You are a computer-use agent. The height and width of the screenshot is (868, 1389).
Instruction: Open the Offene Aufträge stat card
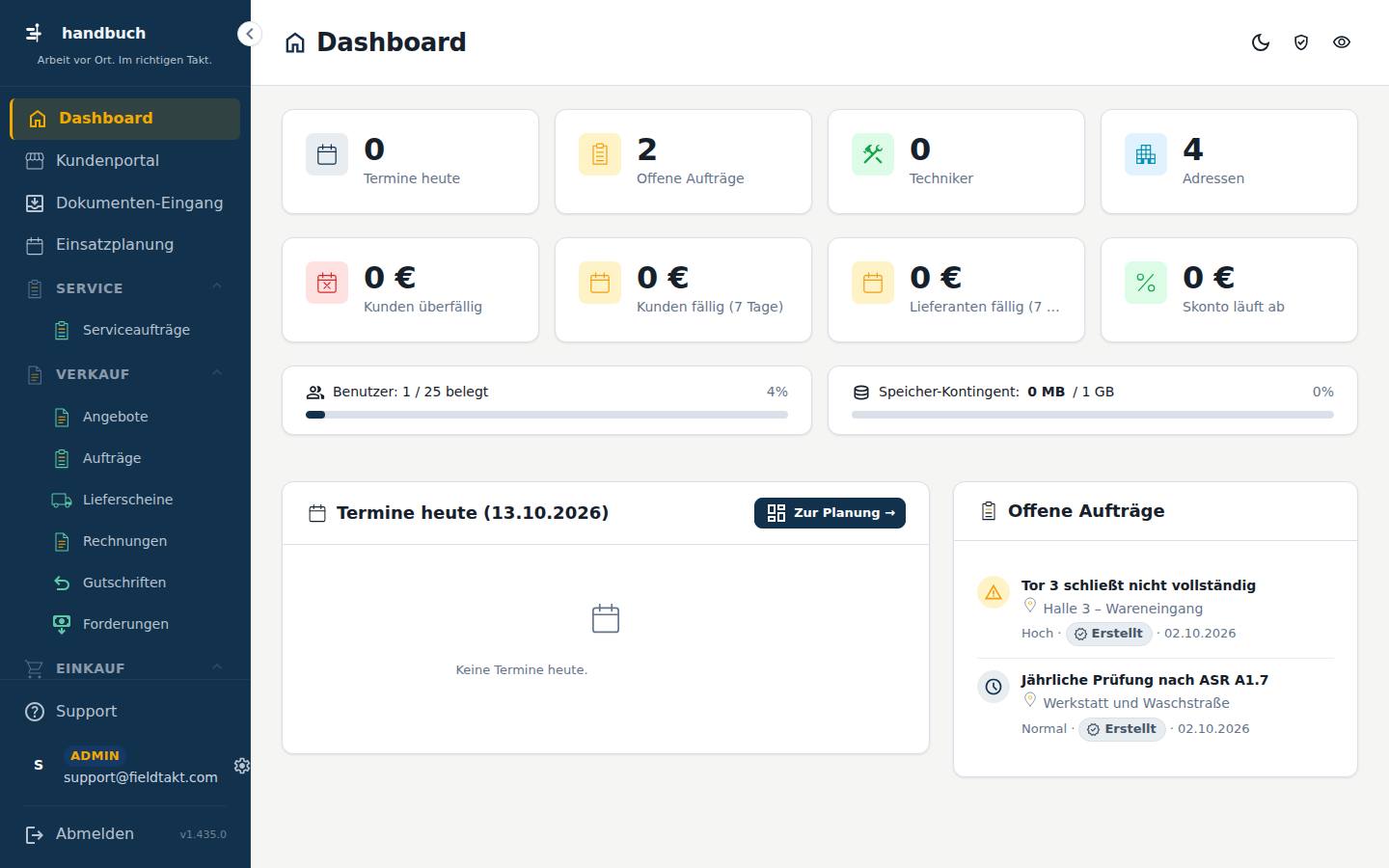683,161
